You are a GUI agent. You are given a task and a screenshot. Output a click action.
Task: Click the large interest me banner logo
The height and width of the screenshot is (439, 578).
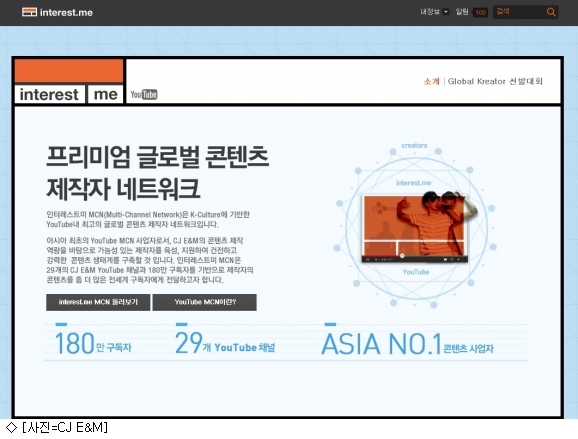69,81
